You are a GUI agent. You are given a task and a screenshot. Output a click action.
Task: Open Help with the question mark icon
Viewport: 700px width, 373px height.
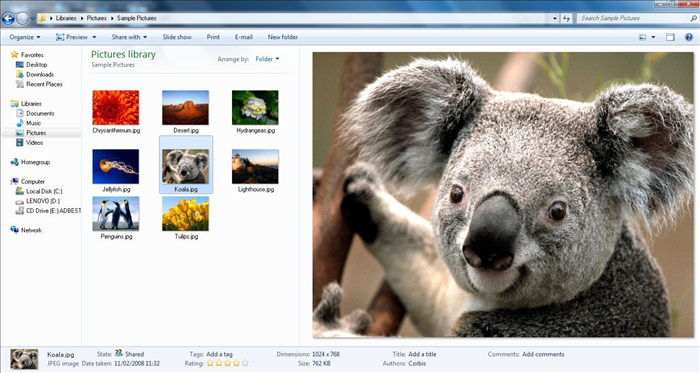click(x=689, y=37)
